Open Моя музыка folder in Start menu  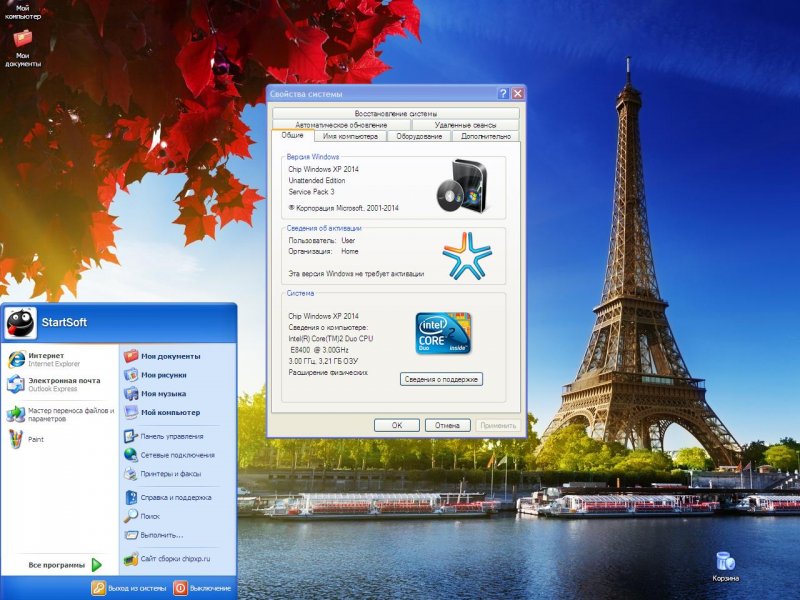155,393
